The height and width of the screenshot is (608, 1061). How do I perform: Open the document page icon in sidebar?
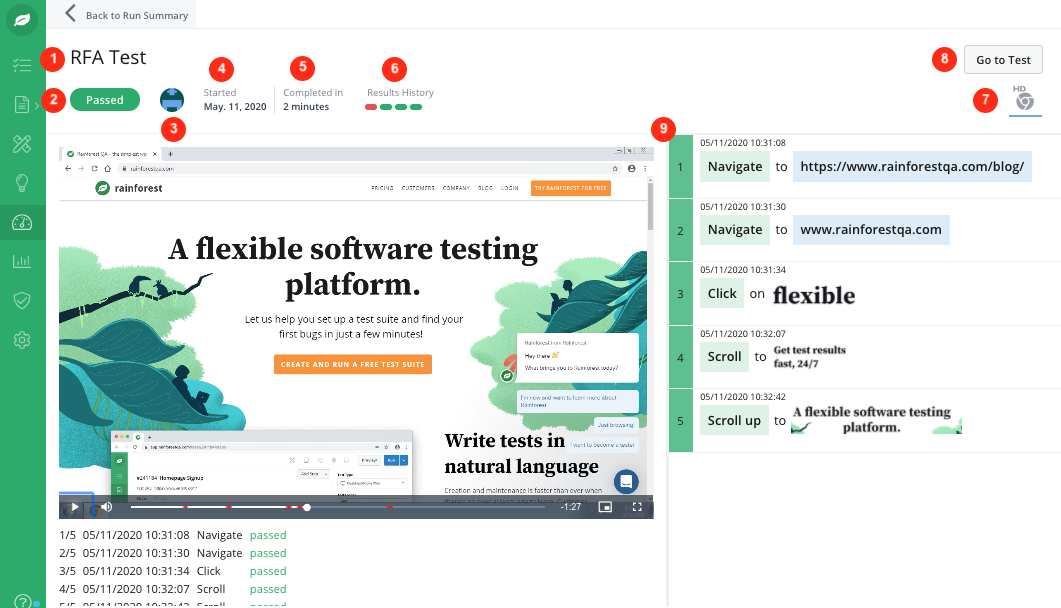coord(22,104)
